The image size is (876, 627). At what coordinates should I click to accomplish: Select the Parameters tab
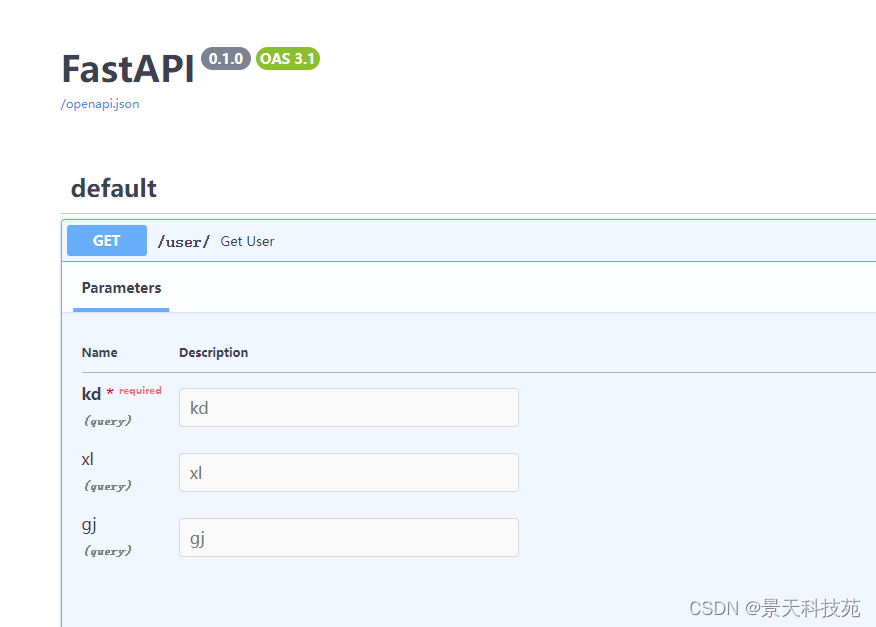point(121,288)
